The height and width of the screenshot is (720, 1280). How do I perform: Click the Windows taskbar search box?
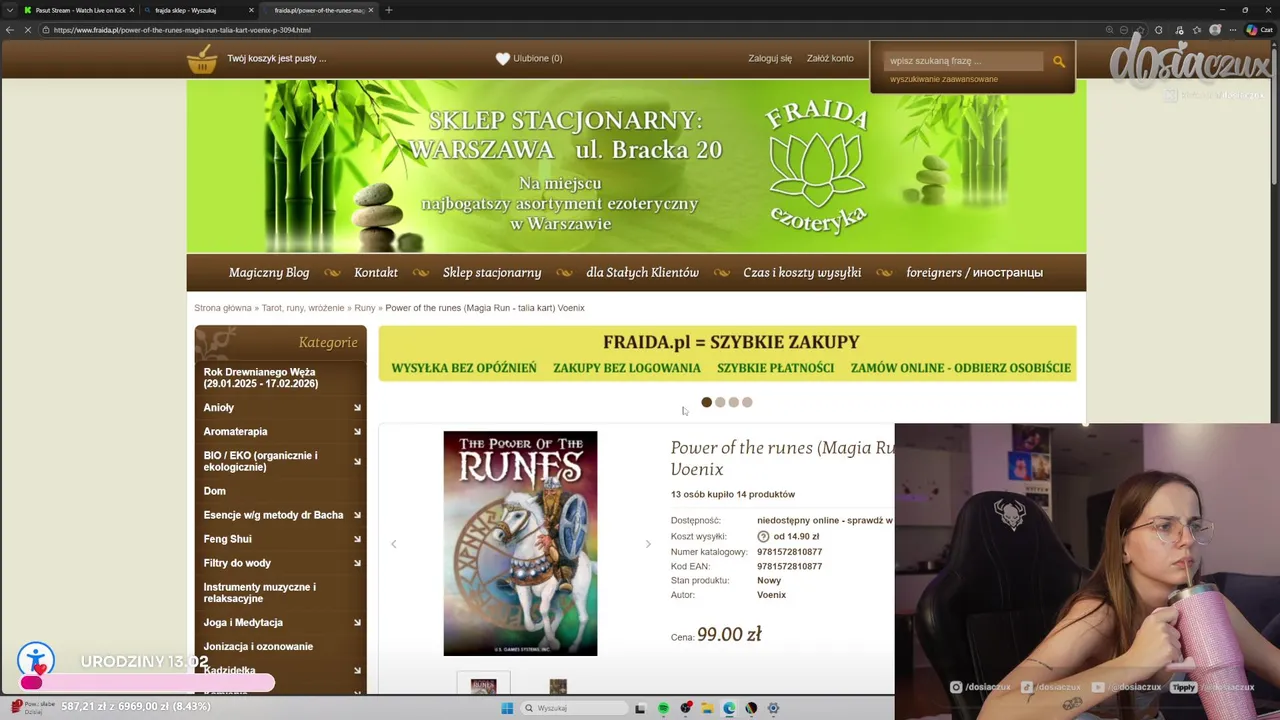[x=575, y=708]
